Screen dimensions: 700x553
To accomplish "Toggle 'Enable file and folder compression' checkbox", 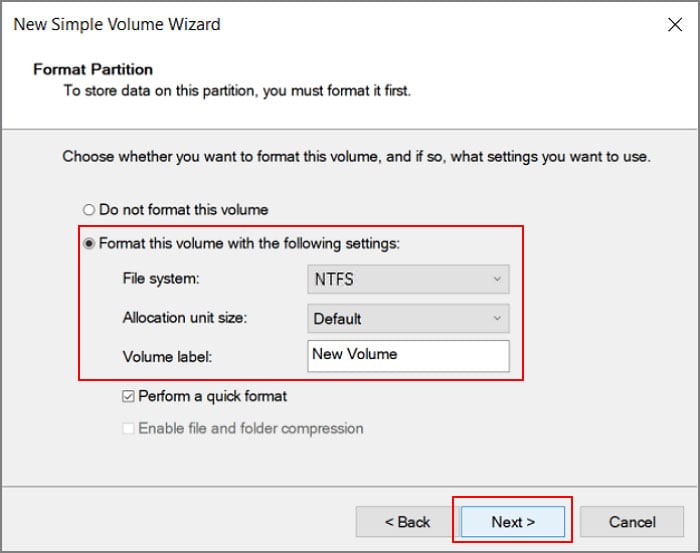I will (128, 428).
